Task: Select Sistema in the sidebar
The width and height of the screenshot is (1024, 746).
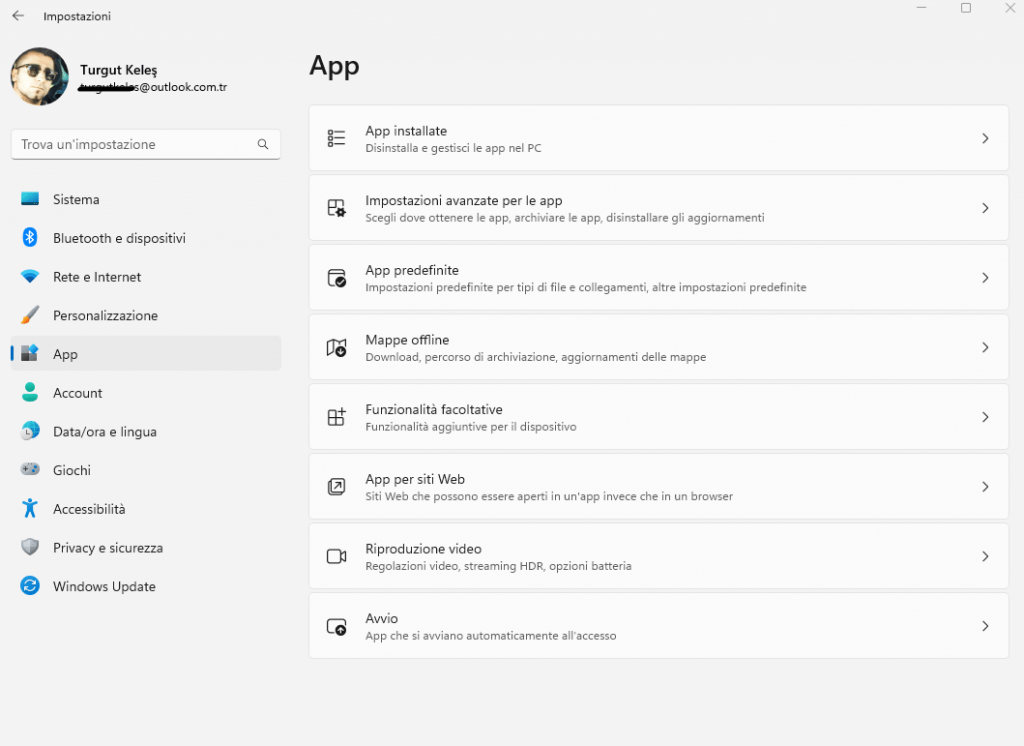Action: click(x=76, y=200)
